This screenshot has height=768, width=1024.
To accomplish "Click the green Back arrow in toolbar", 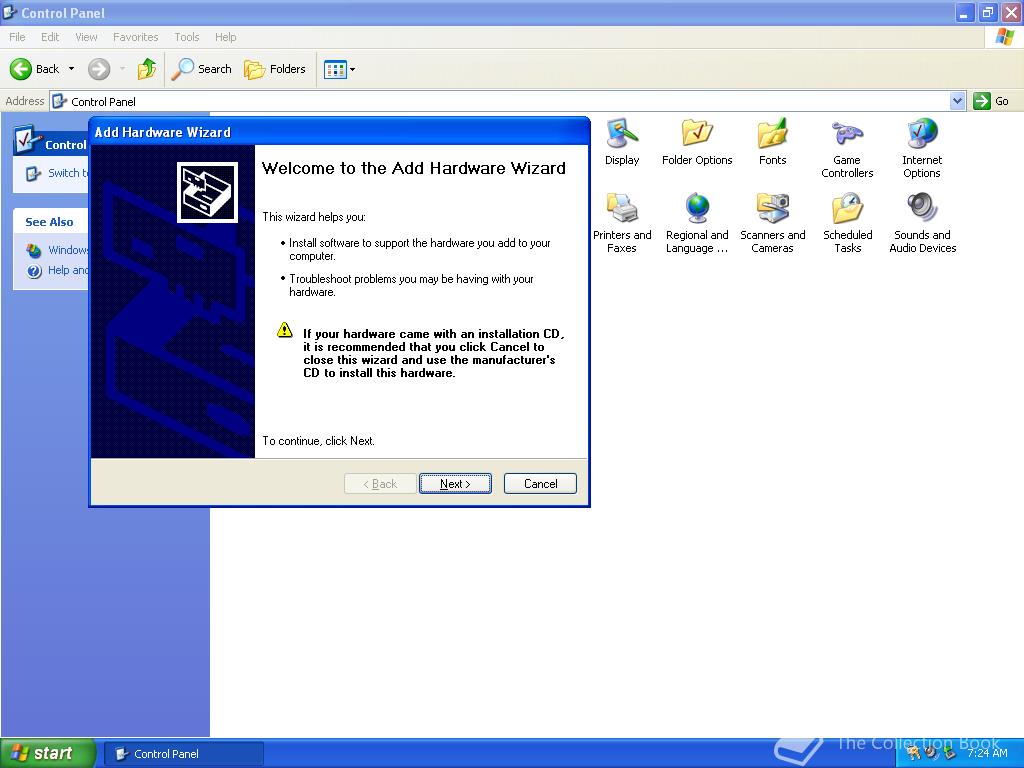I will [x=34, y=69].
